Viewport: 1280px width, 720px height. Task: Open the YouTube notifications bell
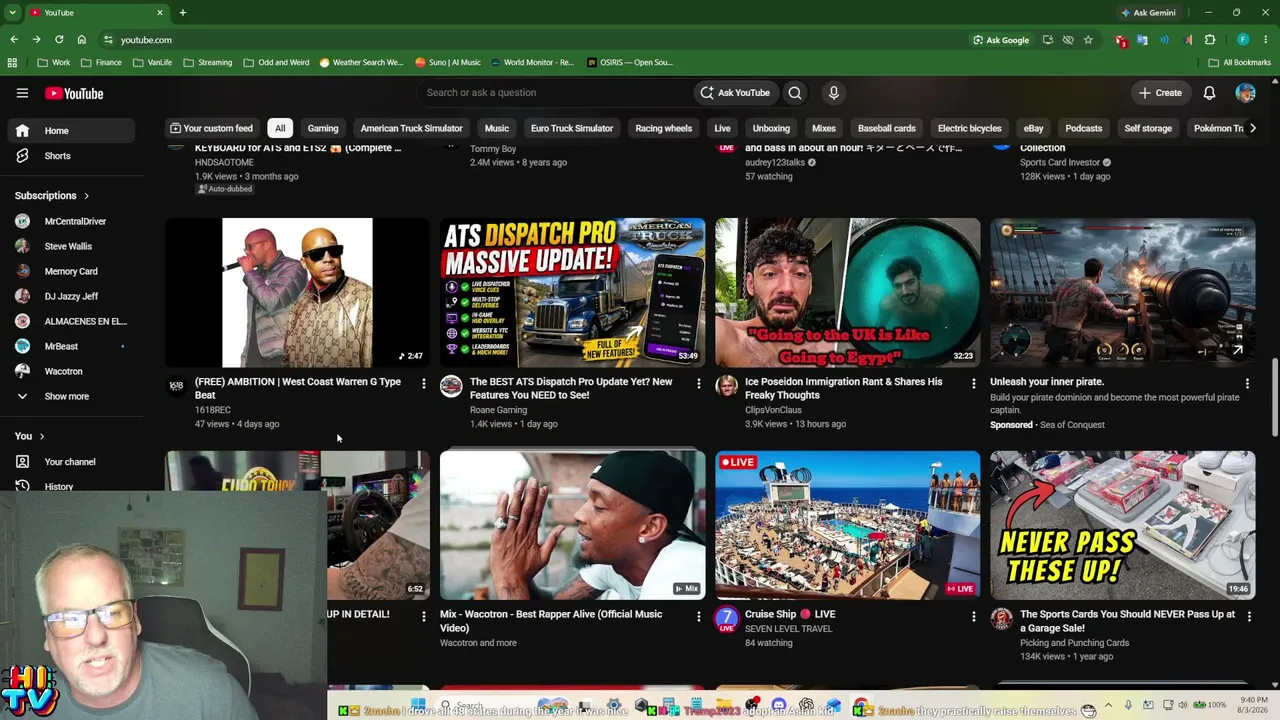point(1209,93)
